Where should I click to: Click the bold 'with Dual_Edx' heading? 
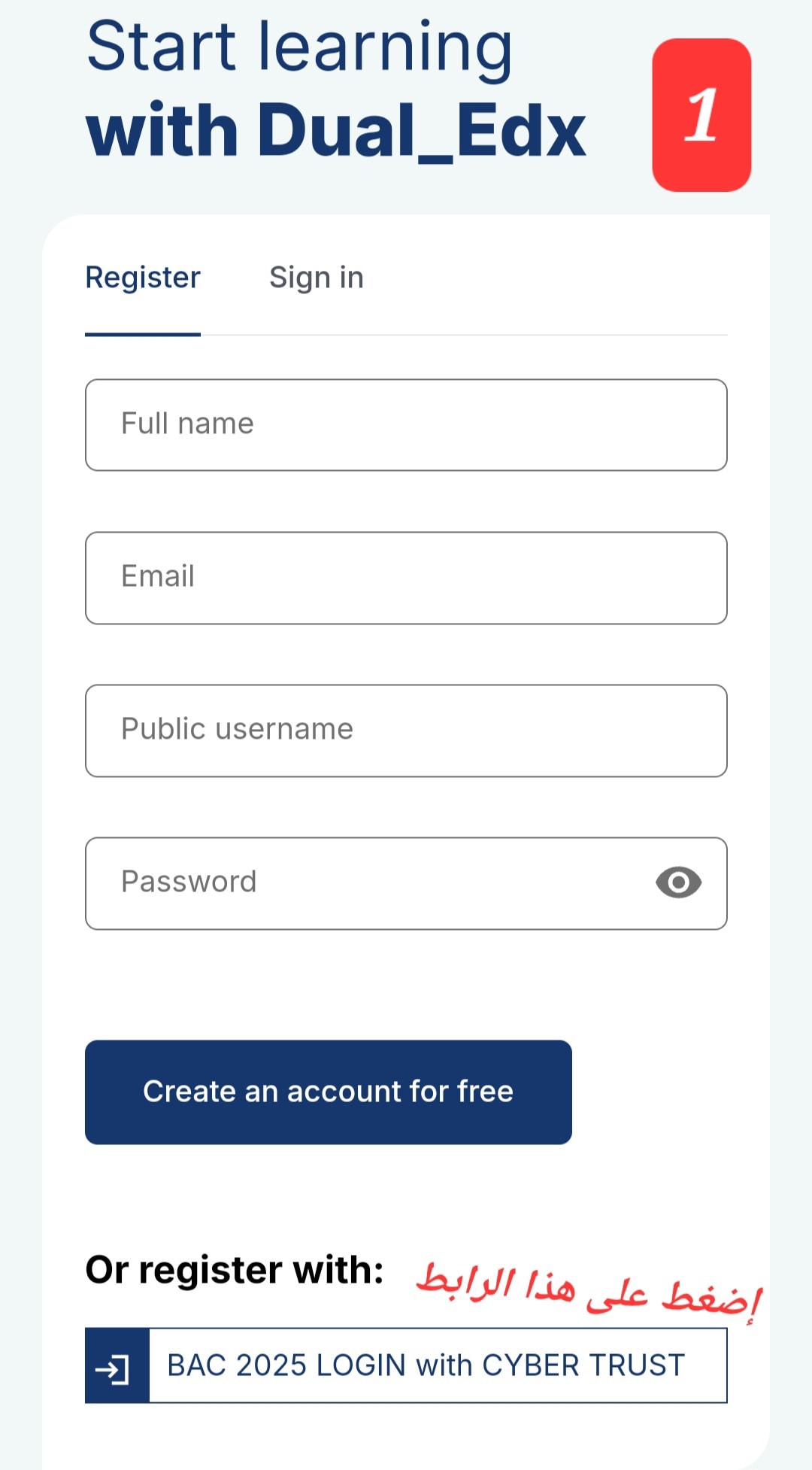pyautogui.click(x=336, y=131)
